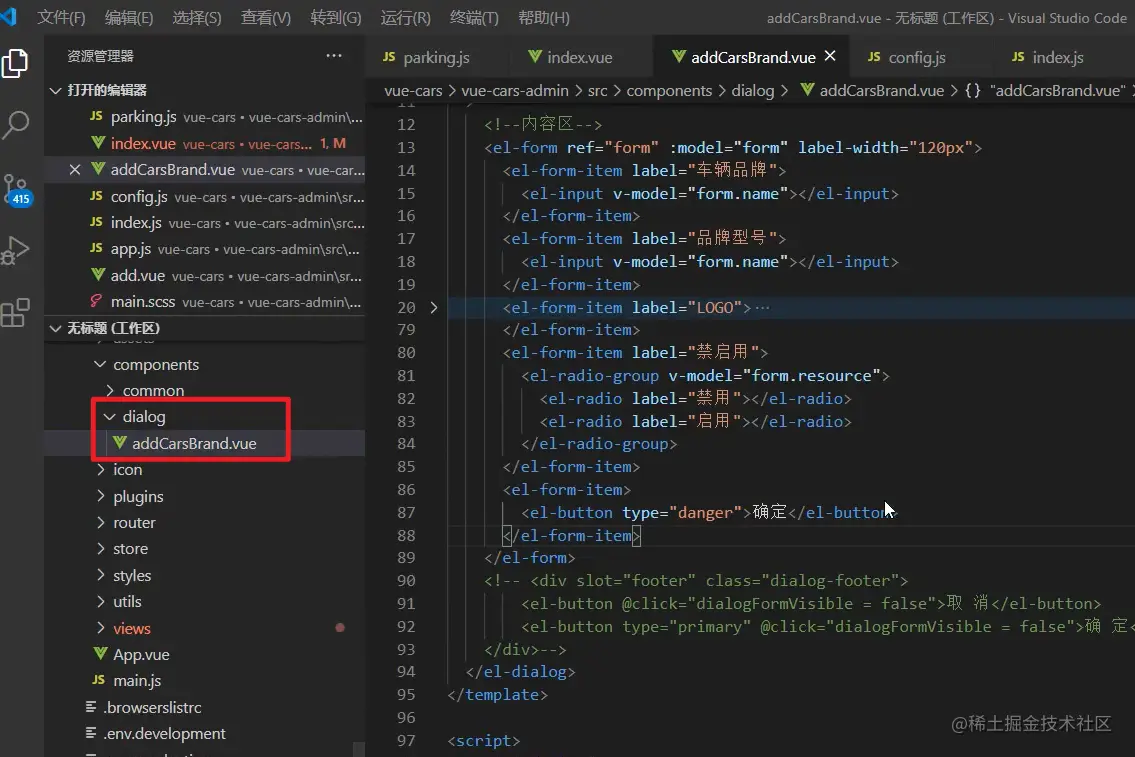The height and width of the screenshot is (757, 1135).
Task: Collapse the dialog folder
Action: (110, 417)
